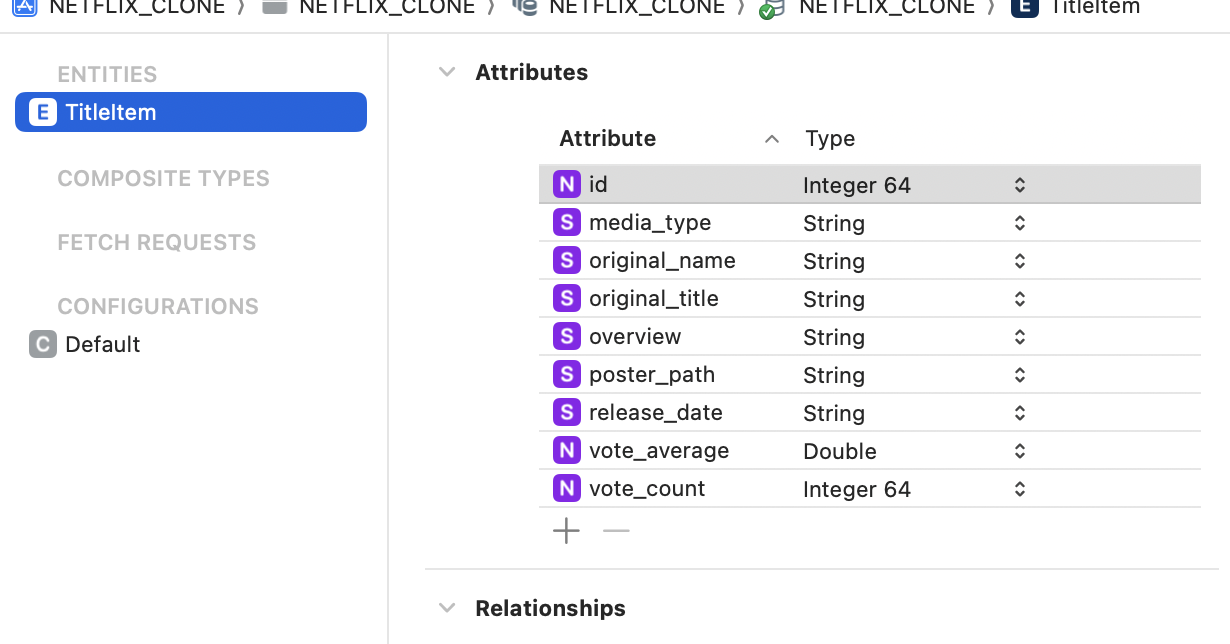Click the Attribute column sort chevron

[771, 139]
